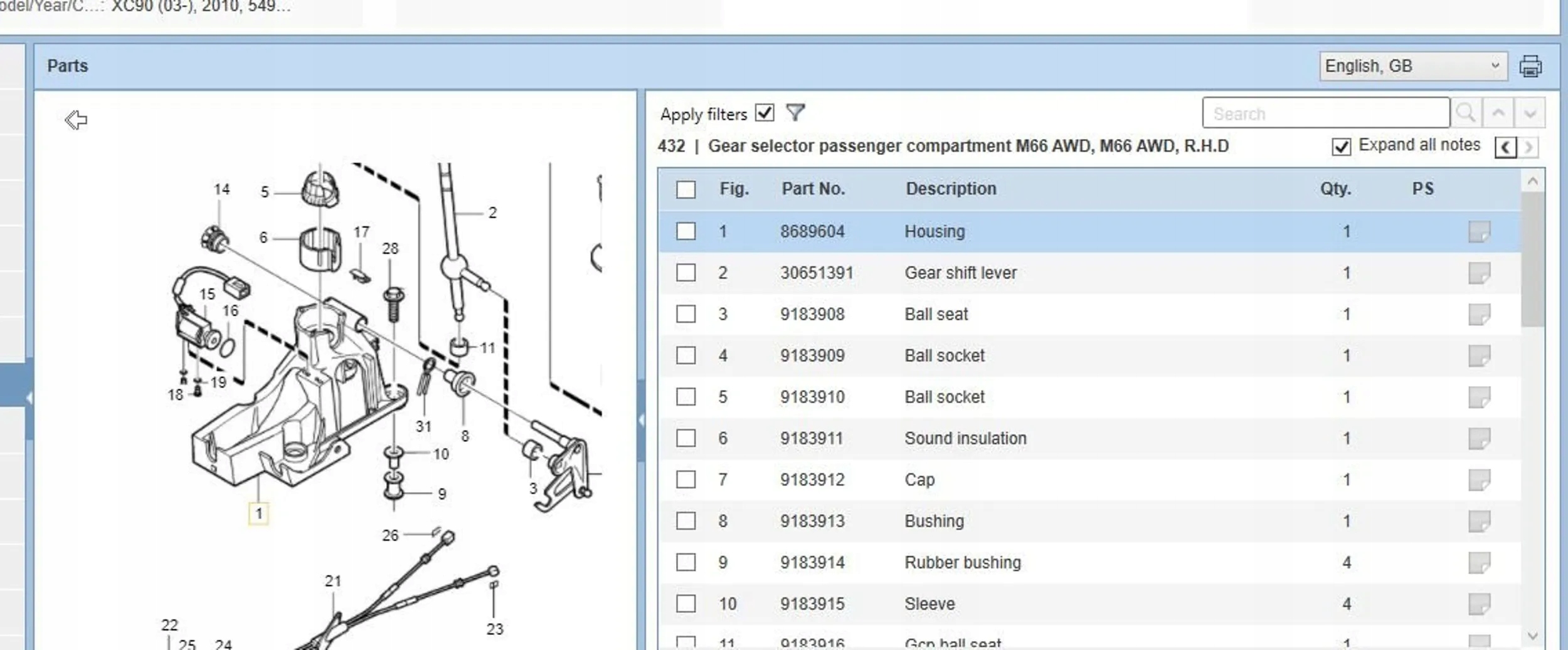The image size is (1568, 650).
Task: Tick the select-all checkbox in header
Action: tap(686, 189)
